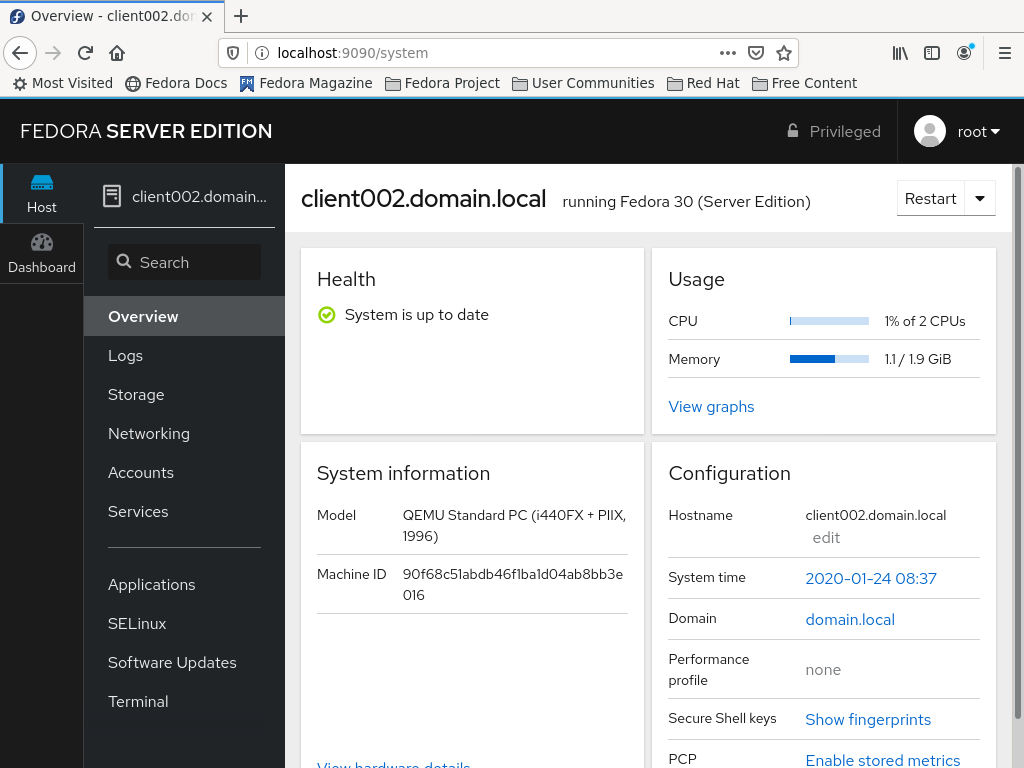Click System is up to date text
Viewport: 1024px width, 768px height.
(x=417, y=315)
